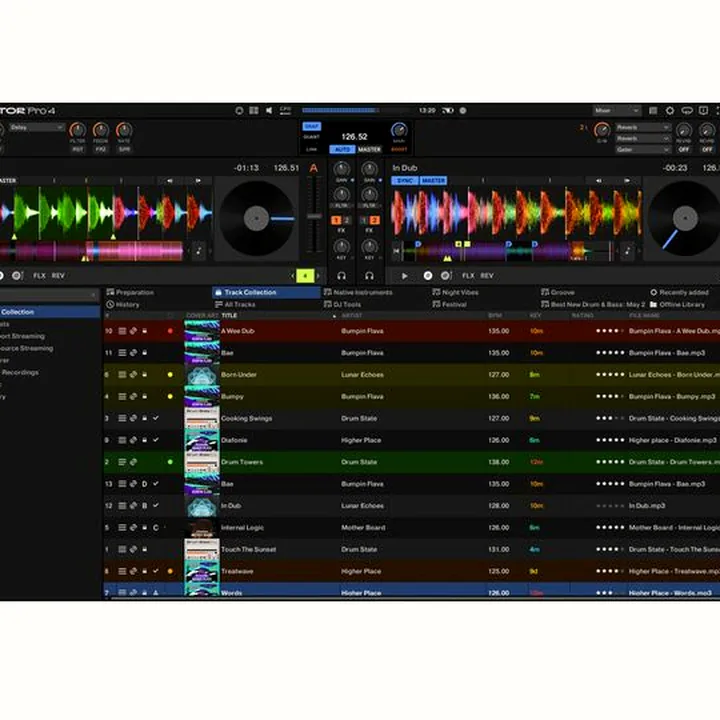Screen dimensions: 720x720
Task: Click the Deck A vinyl platter
Action: click(x=257, y=218)
